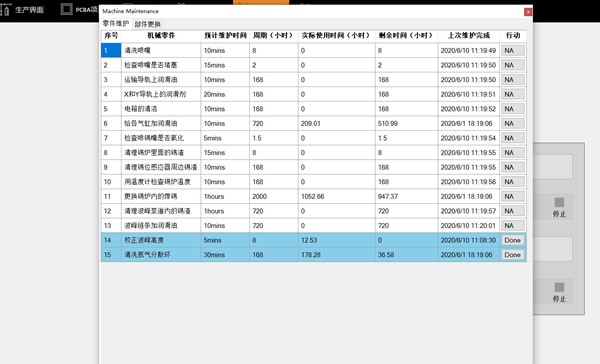Click the 2020/6/10 11:20:01 date cell
Image resolution: width=600 pixels, height=364 pixels.
tap(469, 225)
